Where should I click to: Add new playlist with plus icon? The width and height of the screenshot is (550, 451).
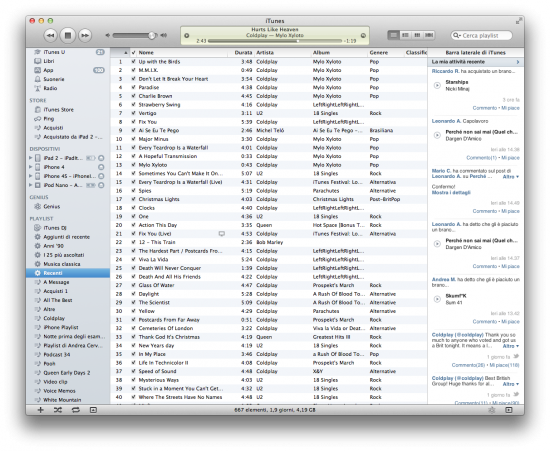(41, 410)
